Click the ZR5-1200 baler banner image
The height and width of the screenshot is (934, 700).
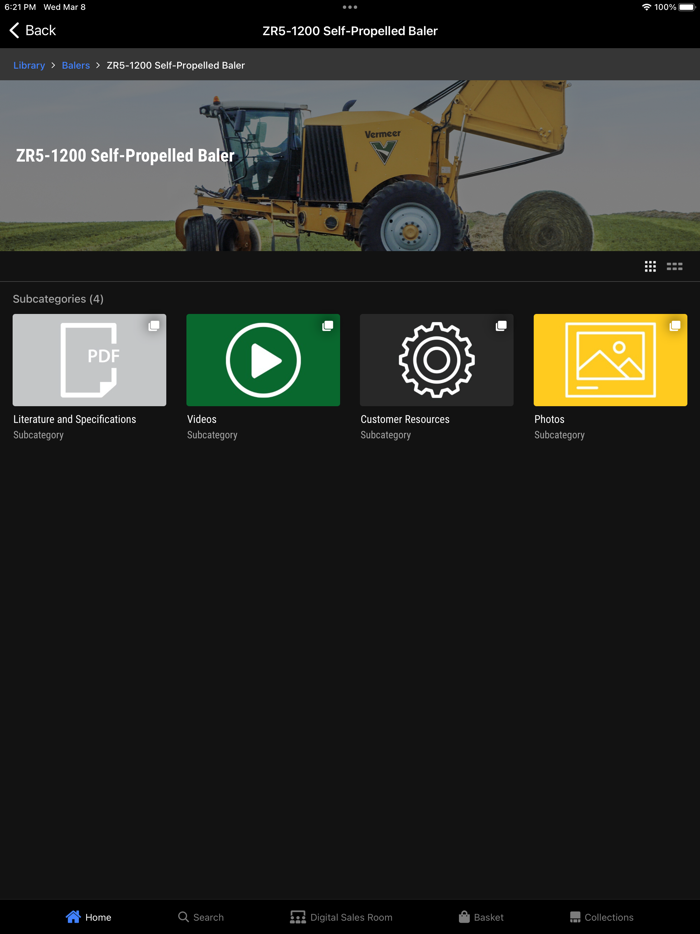pyautogui.click(x=350, y=166)
